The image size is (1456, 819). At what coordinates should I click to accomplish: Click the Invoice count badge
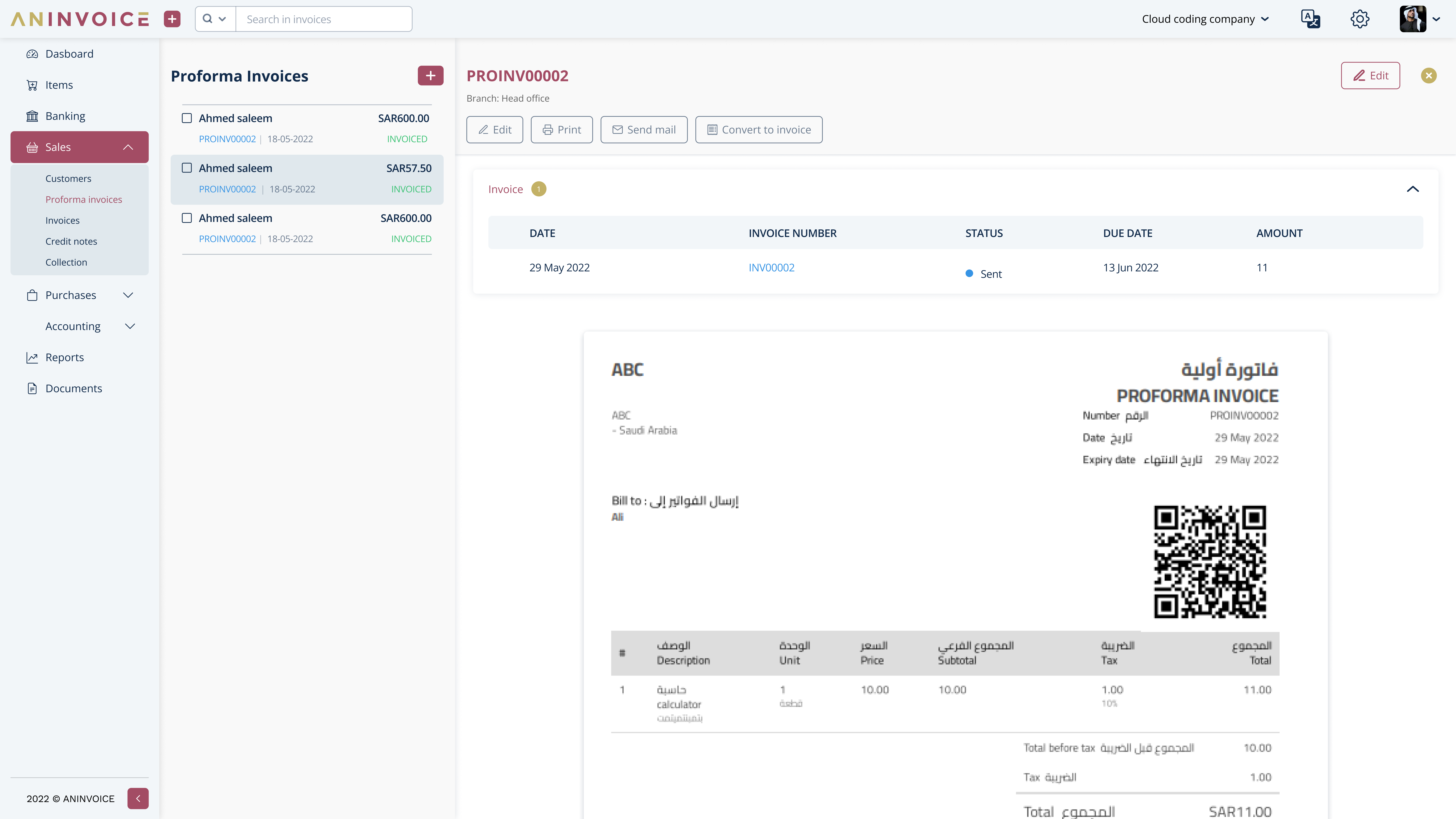539,189
